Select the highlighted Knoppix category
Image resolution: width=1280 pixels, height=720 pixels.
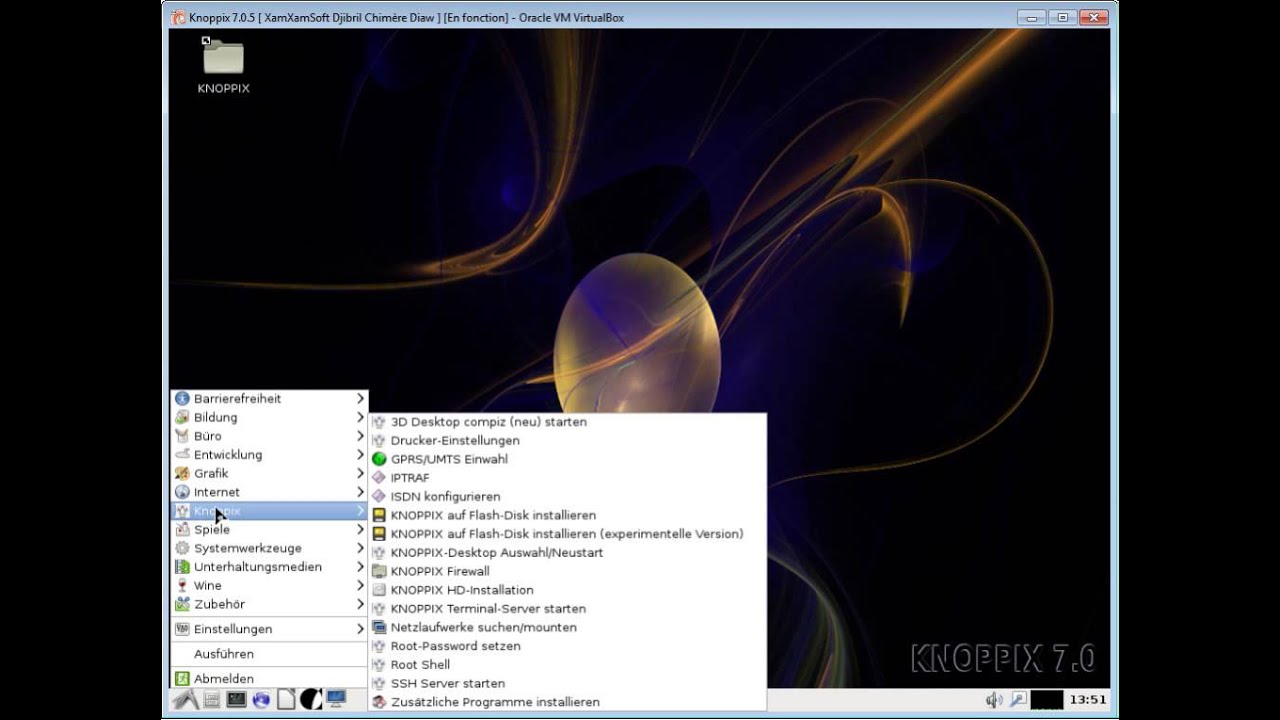[x=269, y=510]
